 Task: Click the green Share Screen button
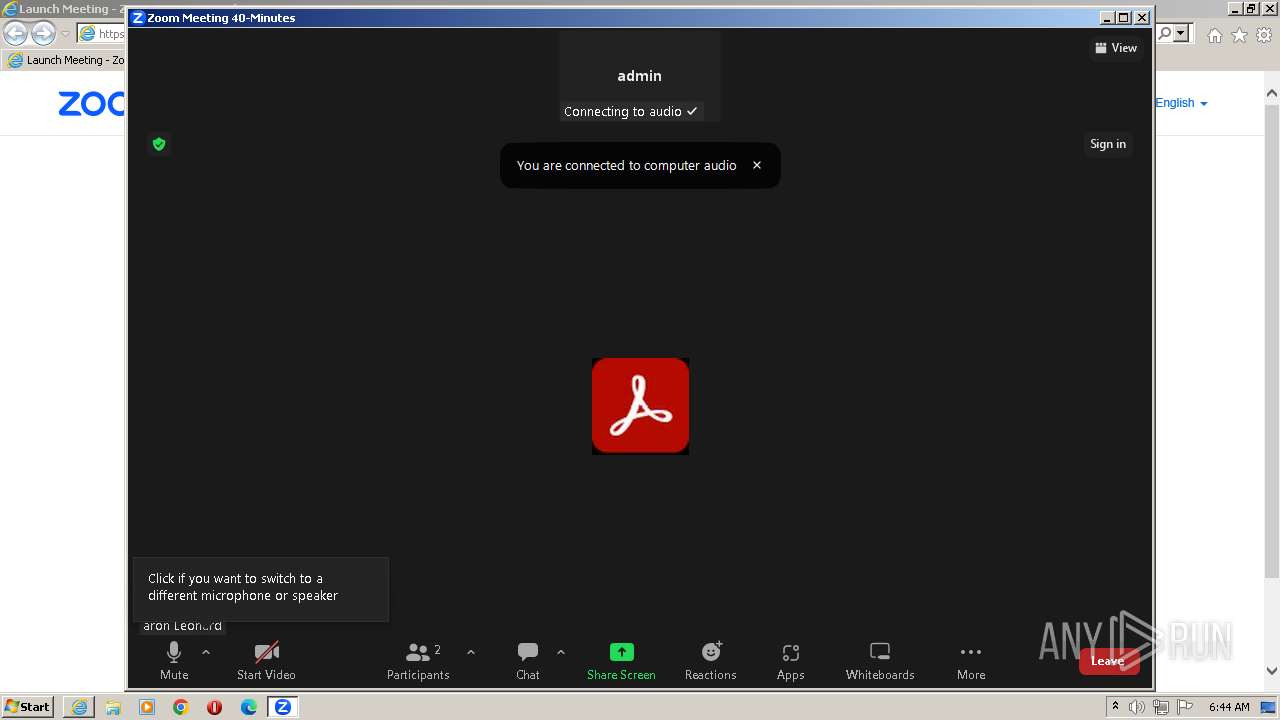pyautogui.click(x=621, y=661)
